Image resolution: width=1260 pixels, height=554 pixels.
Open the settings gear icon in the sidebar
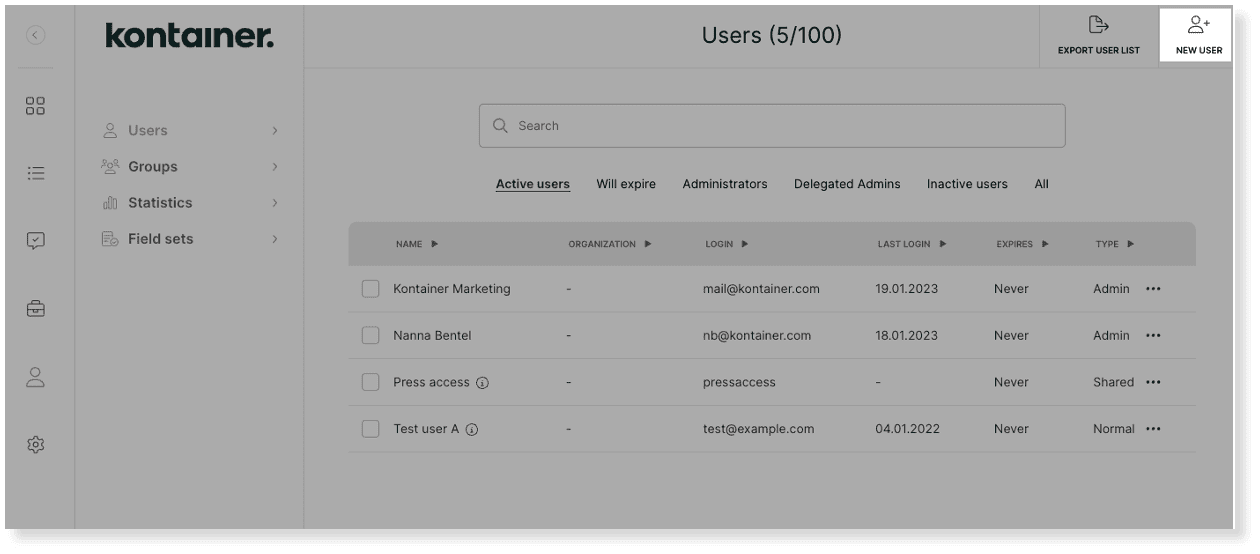click(x=36, y=444)
